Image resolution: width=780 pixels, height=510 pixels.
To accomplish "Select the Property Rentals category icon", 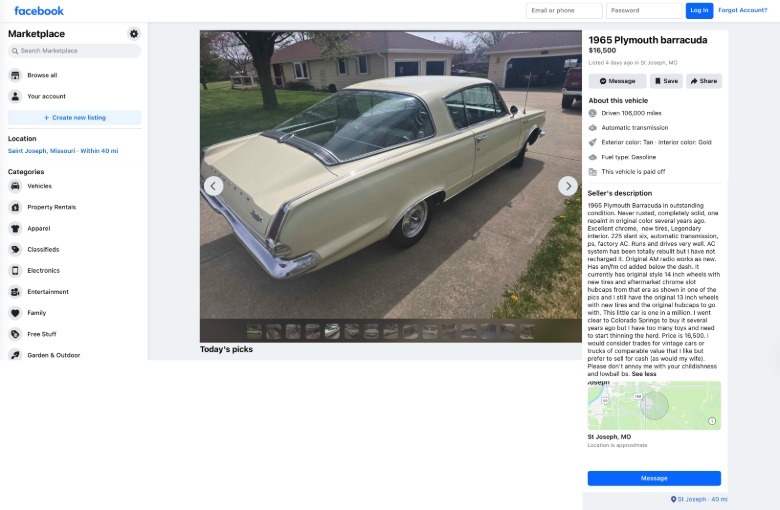I will 15,207.
